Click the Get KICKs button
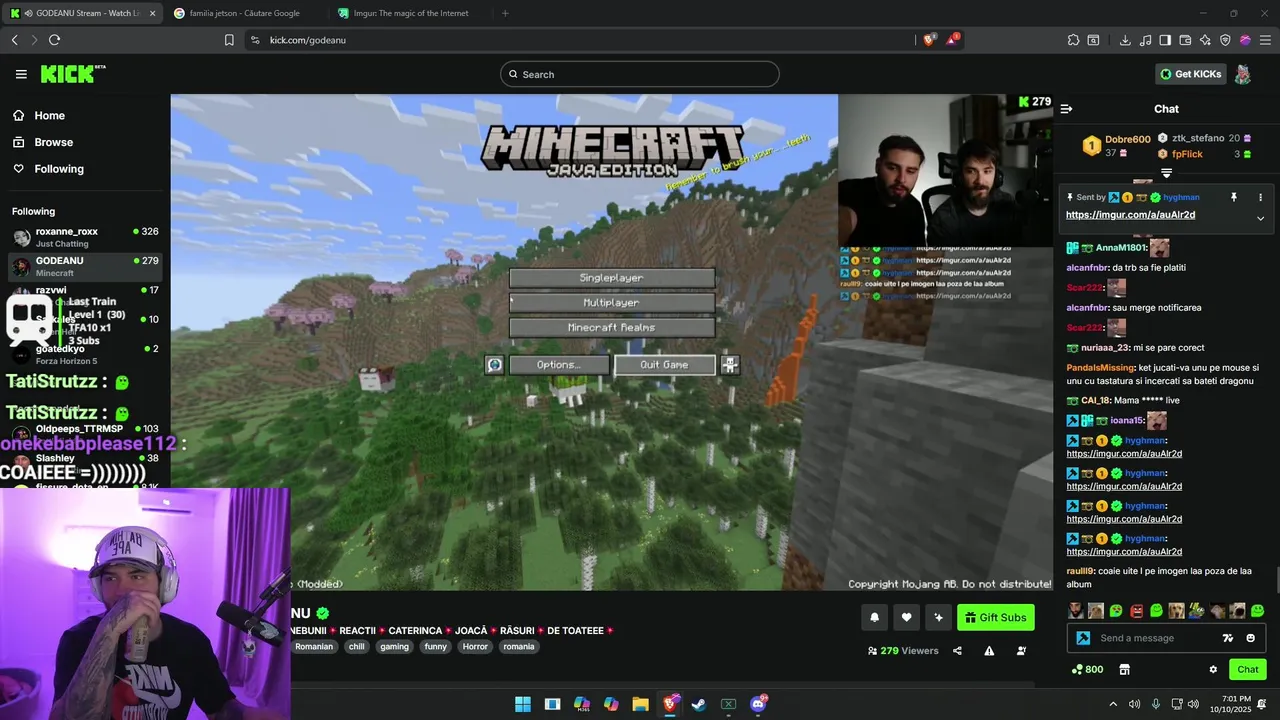The height and width of the screenshot is (720, 1280). point(1190,74)
